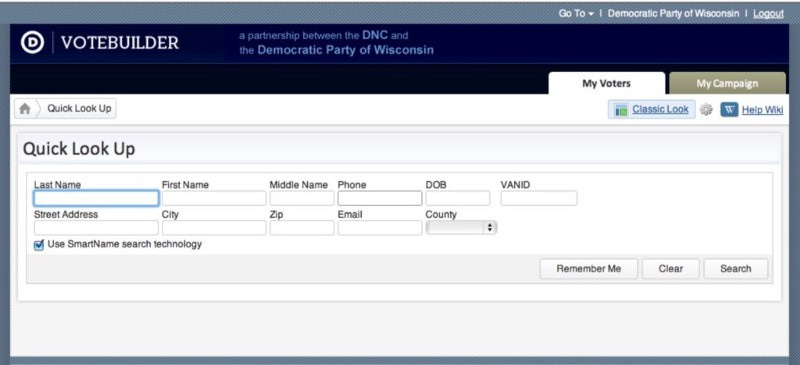Open settings gear icon near Classic Look
The height and width of the screenshot is (365, 800).
[706, 109]
